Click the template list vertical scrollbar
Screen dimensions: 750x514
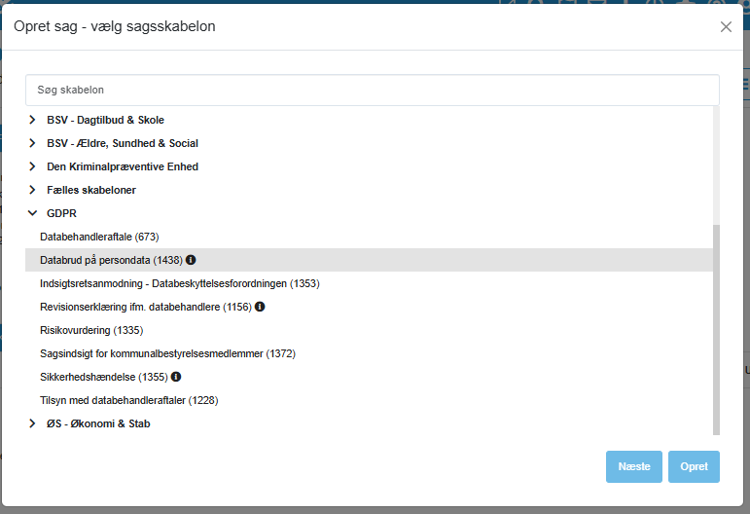[x=716, y=329]
